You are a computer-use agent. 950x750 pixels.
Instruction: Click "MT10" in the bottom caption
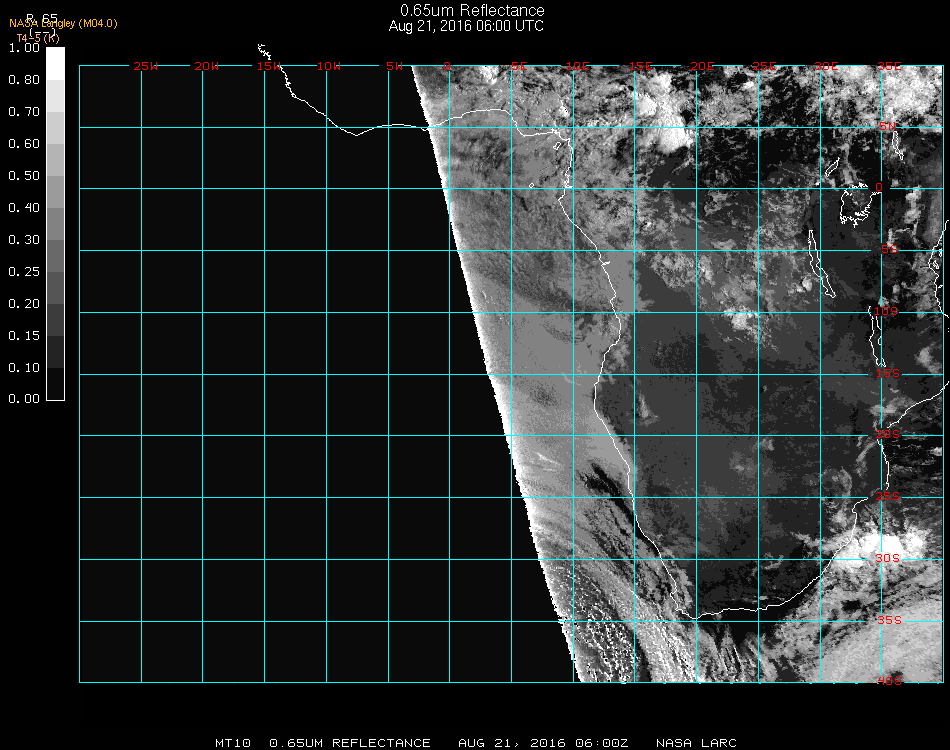pyautogui.click(x=233, y=743)
